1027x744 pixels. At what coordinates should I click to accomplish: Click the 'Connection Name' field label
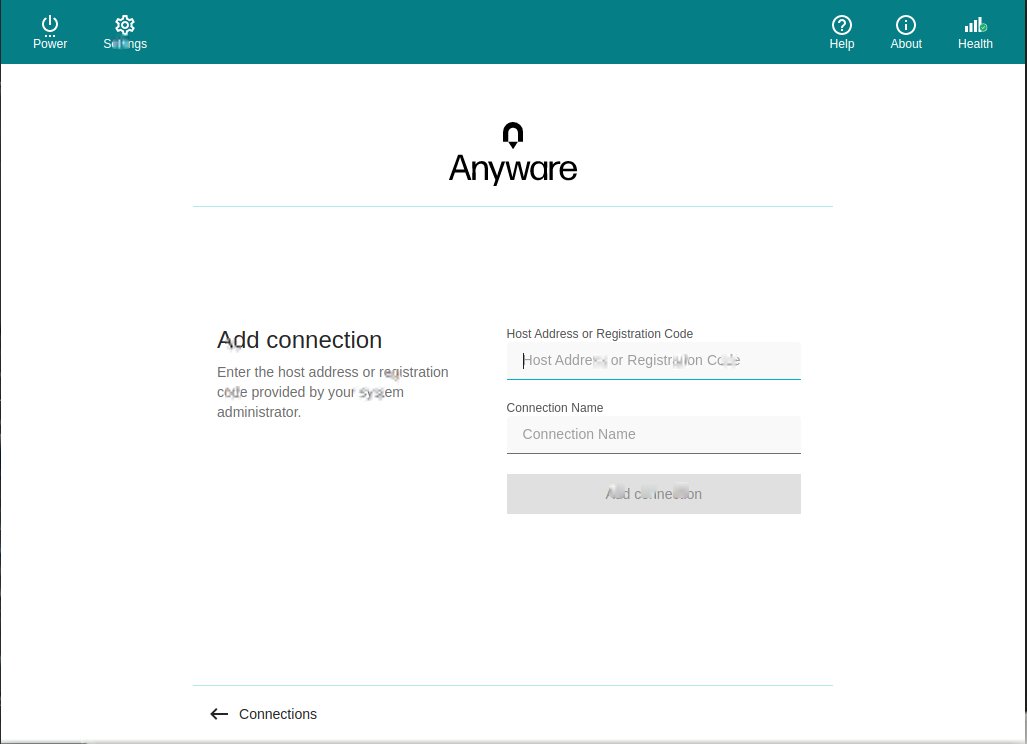[x=555, y=408]
